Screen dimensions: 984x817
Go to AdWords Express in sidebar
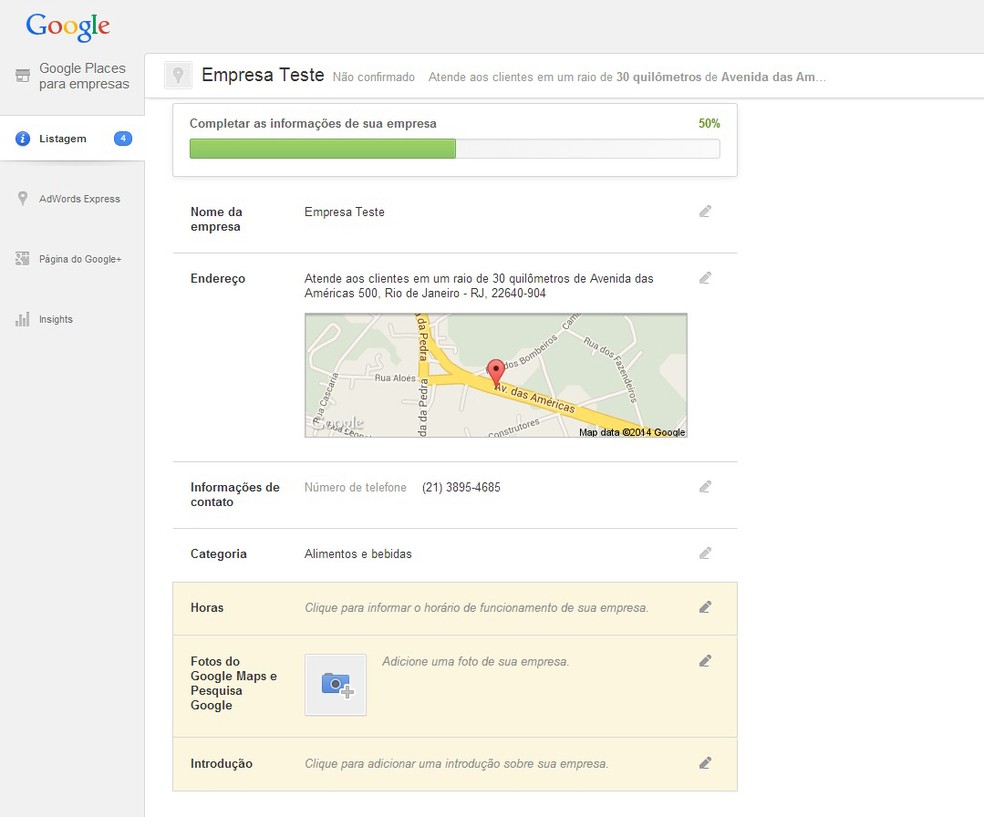(x=79, y=199)
